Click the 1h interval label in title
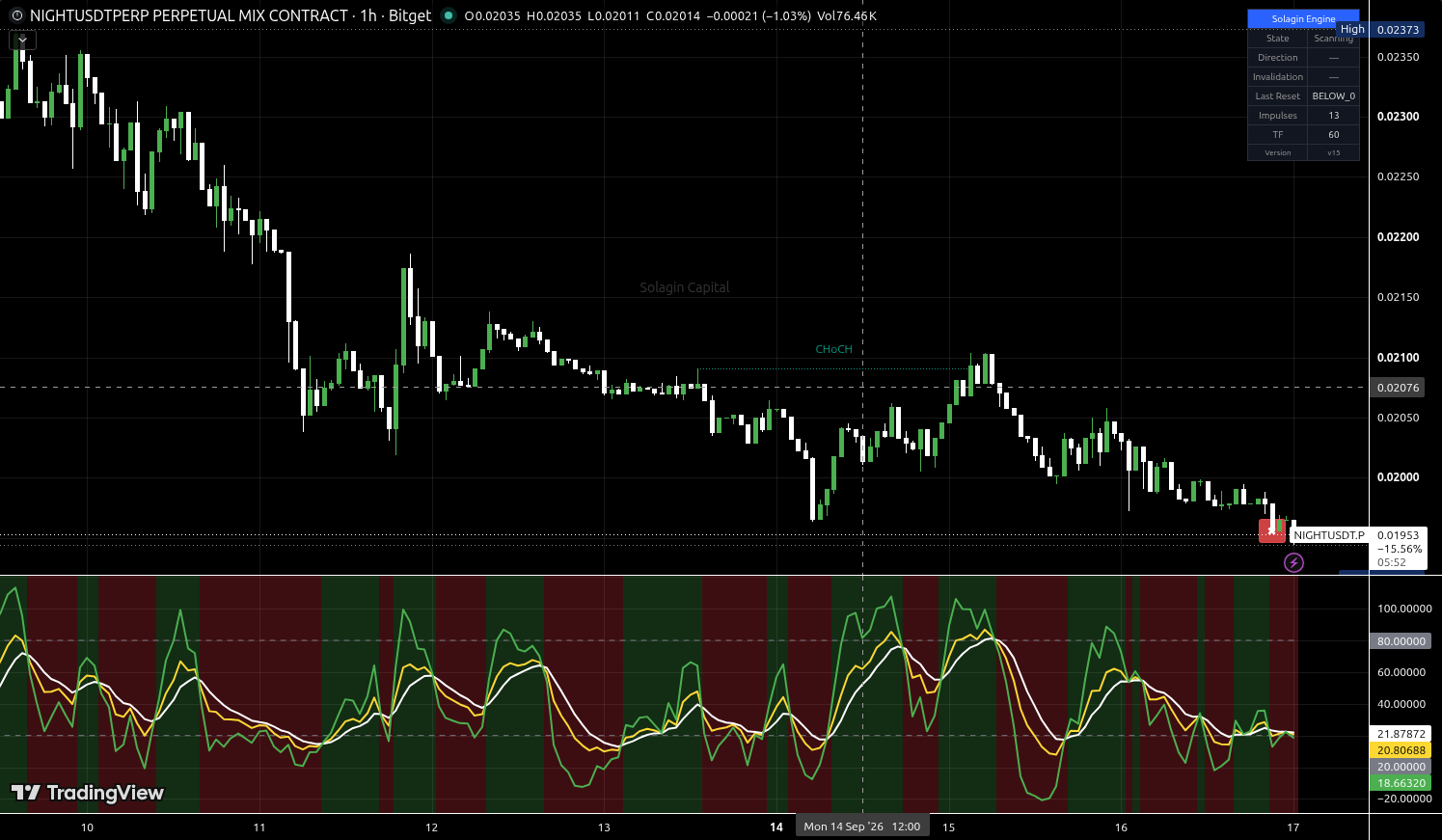 pos(368,15)
